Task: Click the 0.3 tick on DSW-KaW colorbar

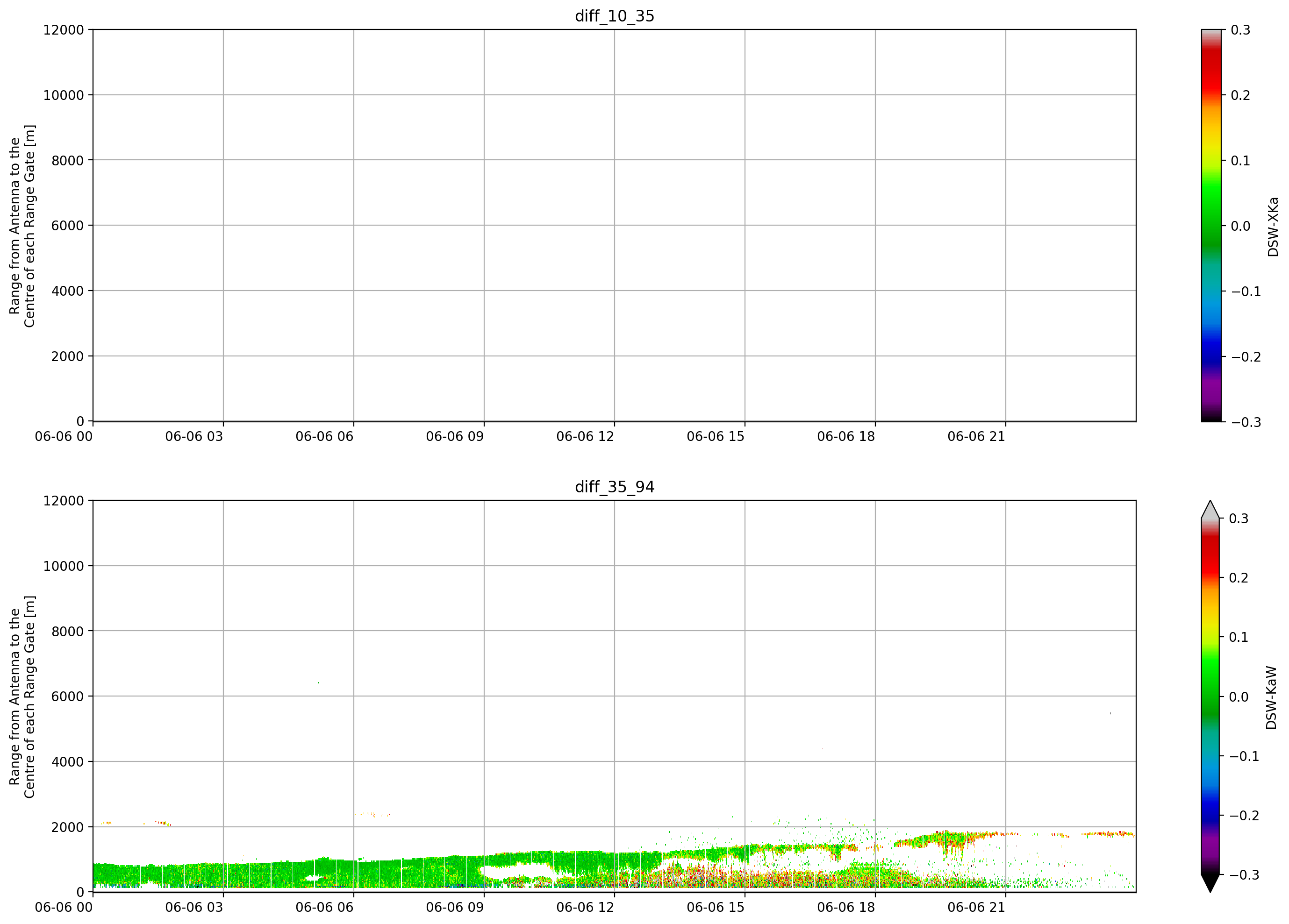Action: tap(1239, 518)
